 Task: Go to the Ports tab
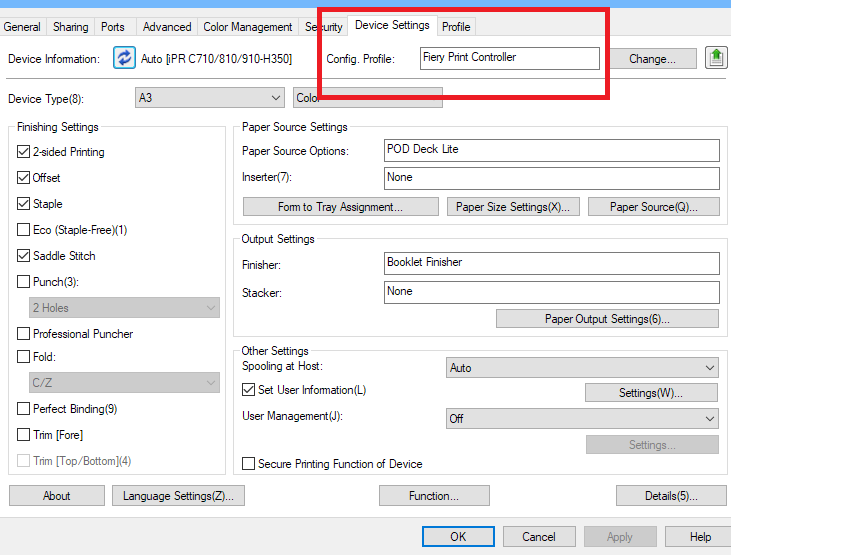(x=113, y=27)
